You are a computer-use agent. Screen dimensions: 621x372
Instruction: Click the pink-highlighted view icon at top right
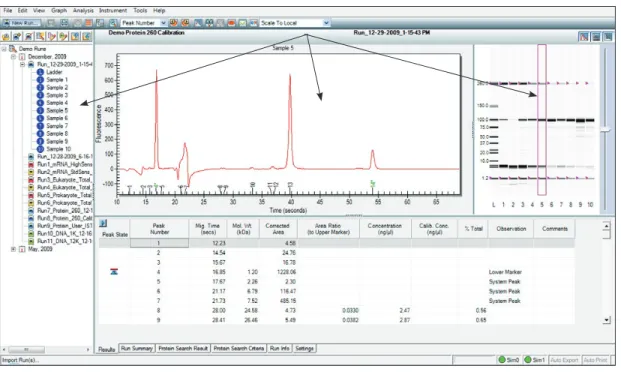click(x=584, y=37)
